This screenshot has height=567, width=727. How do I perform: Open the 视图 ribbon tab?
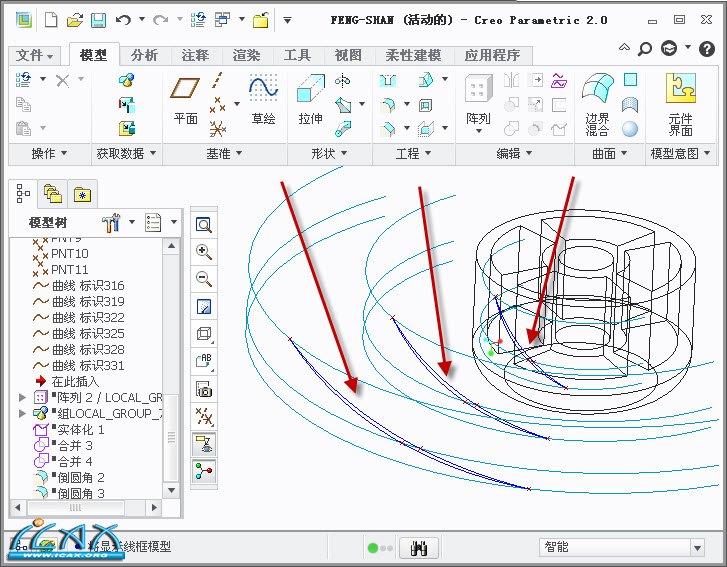point(348,56)
